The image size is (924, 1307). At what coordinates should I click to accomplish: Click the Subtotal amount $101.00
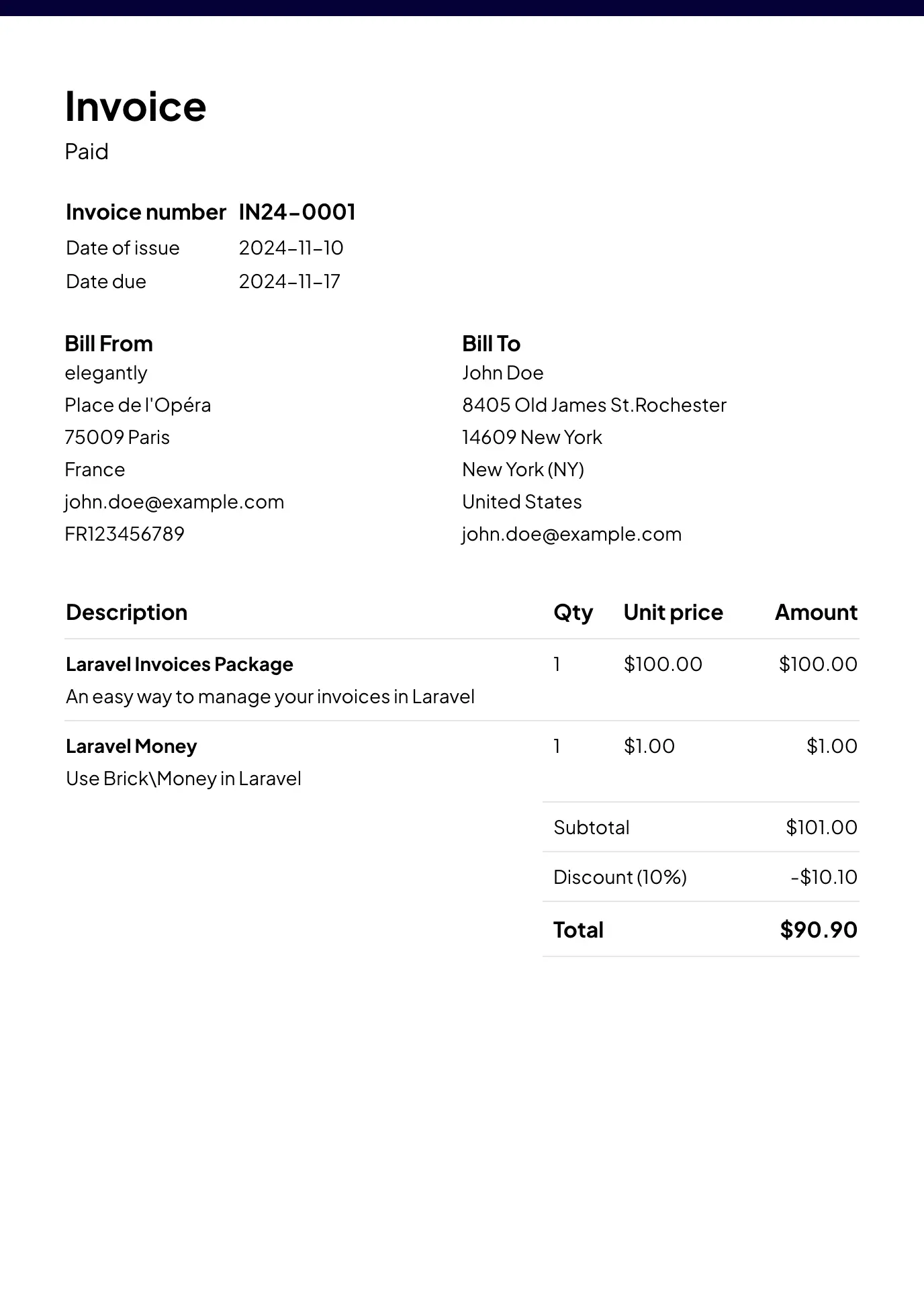[x=821, y=827]
